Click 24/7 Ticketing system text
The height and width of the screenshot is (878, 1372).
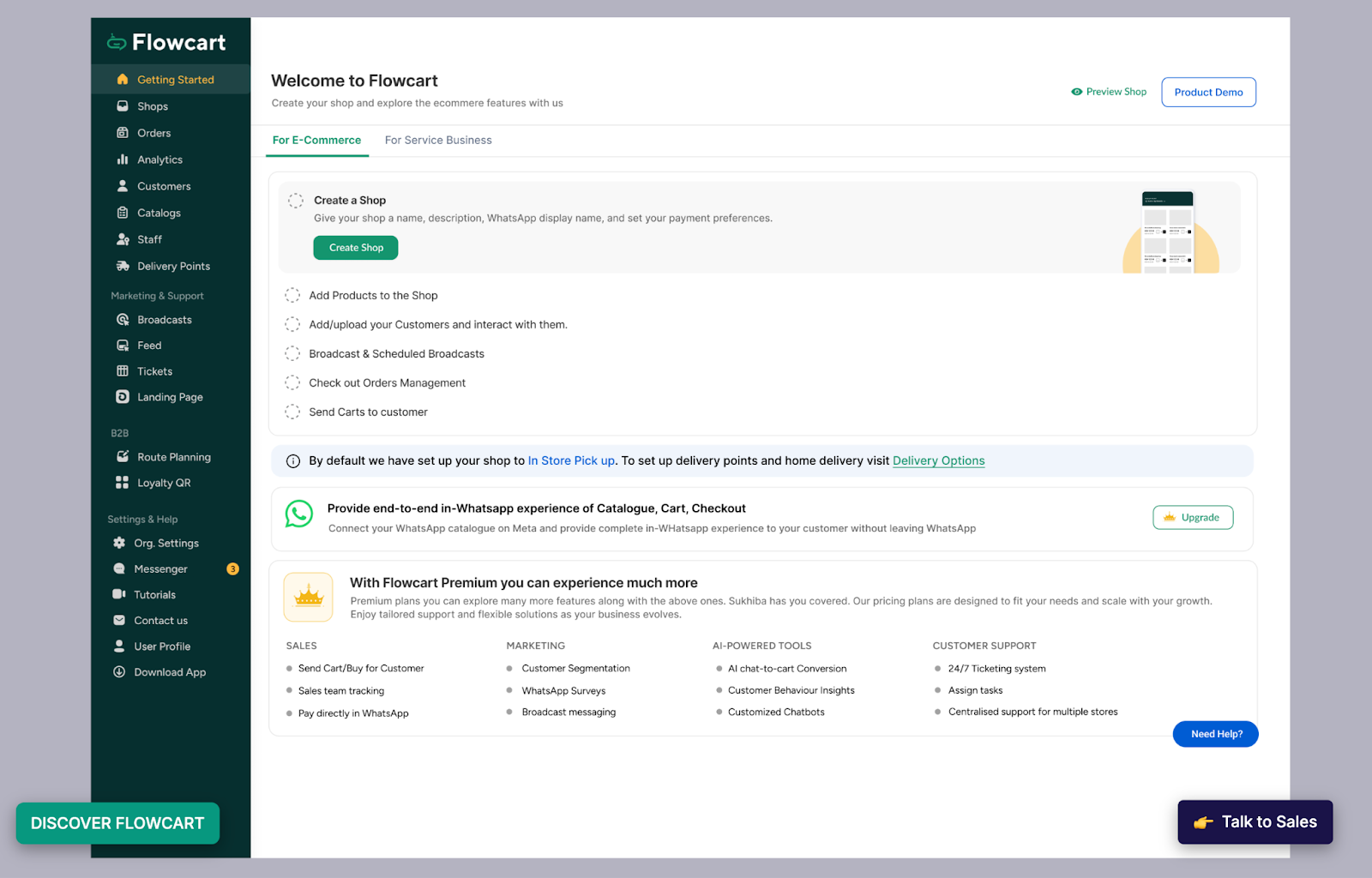click(x=996, y=669)
